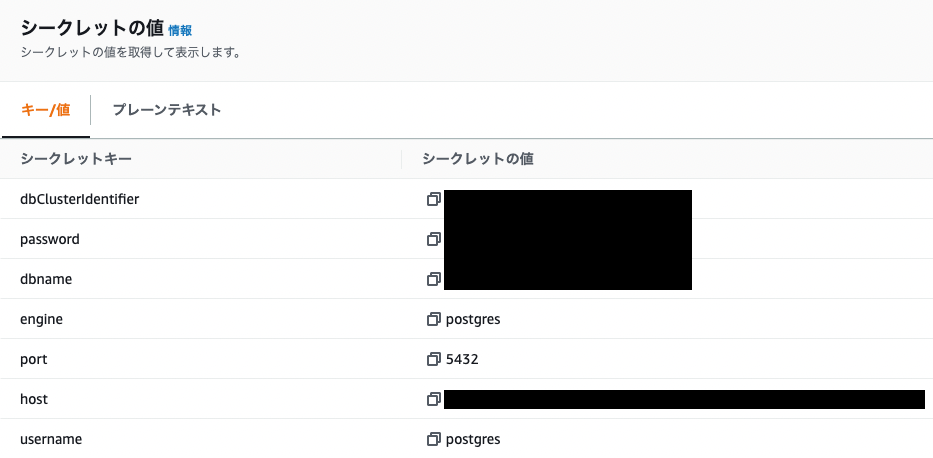
Task: Click the column divider between headers
Action: [402, 159]
